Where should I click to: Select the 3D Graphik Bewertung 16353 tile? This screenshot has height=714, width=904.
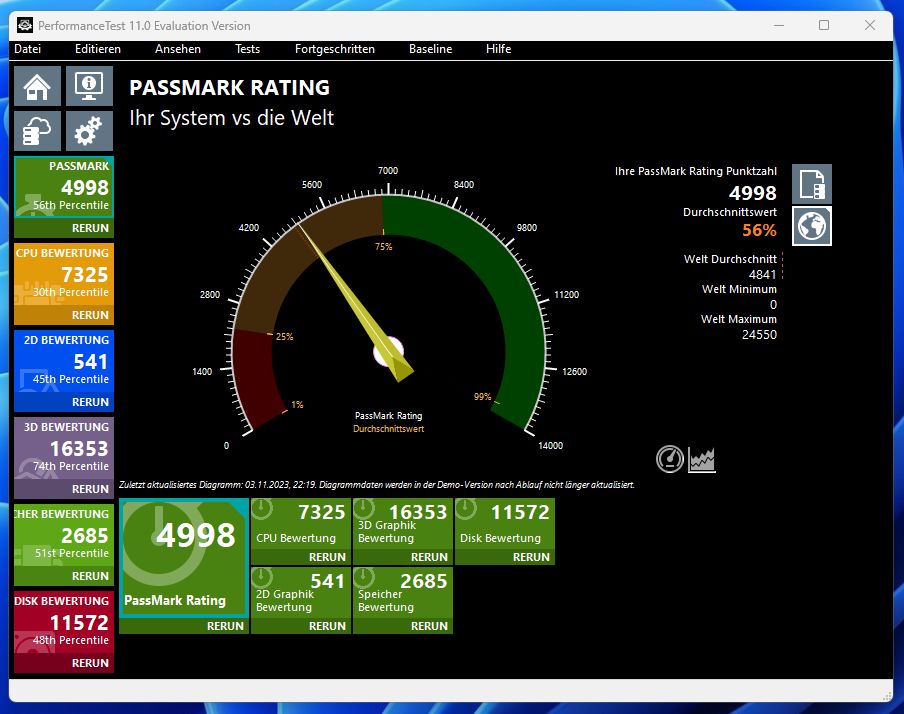click(402, 524)
